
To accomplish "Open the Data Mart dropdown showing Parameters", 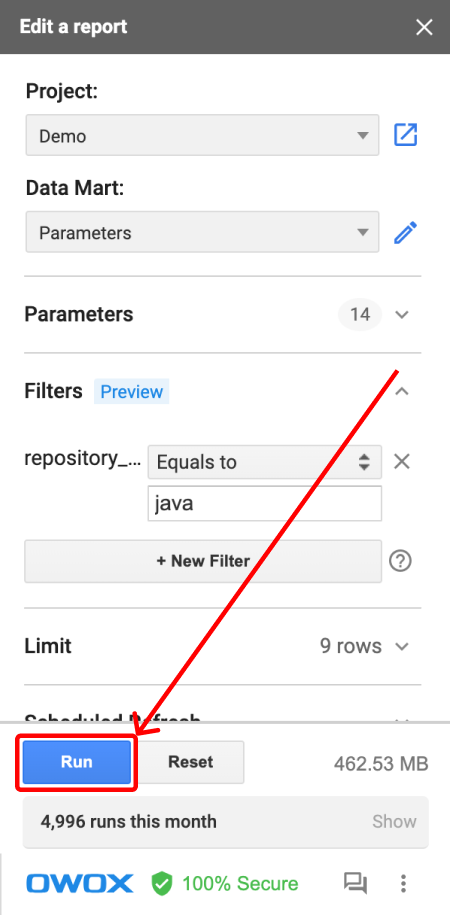I will point(202,232).
